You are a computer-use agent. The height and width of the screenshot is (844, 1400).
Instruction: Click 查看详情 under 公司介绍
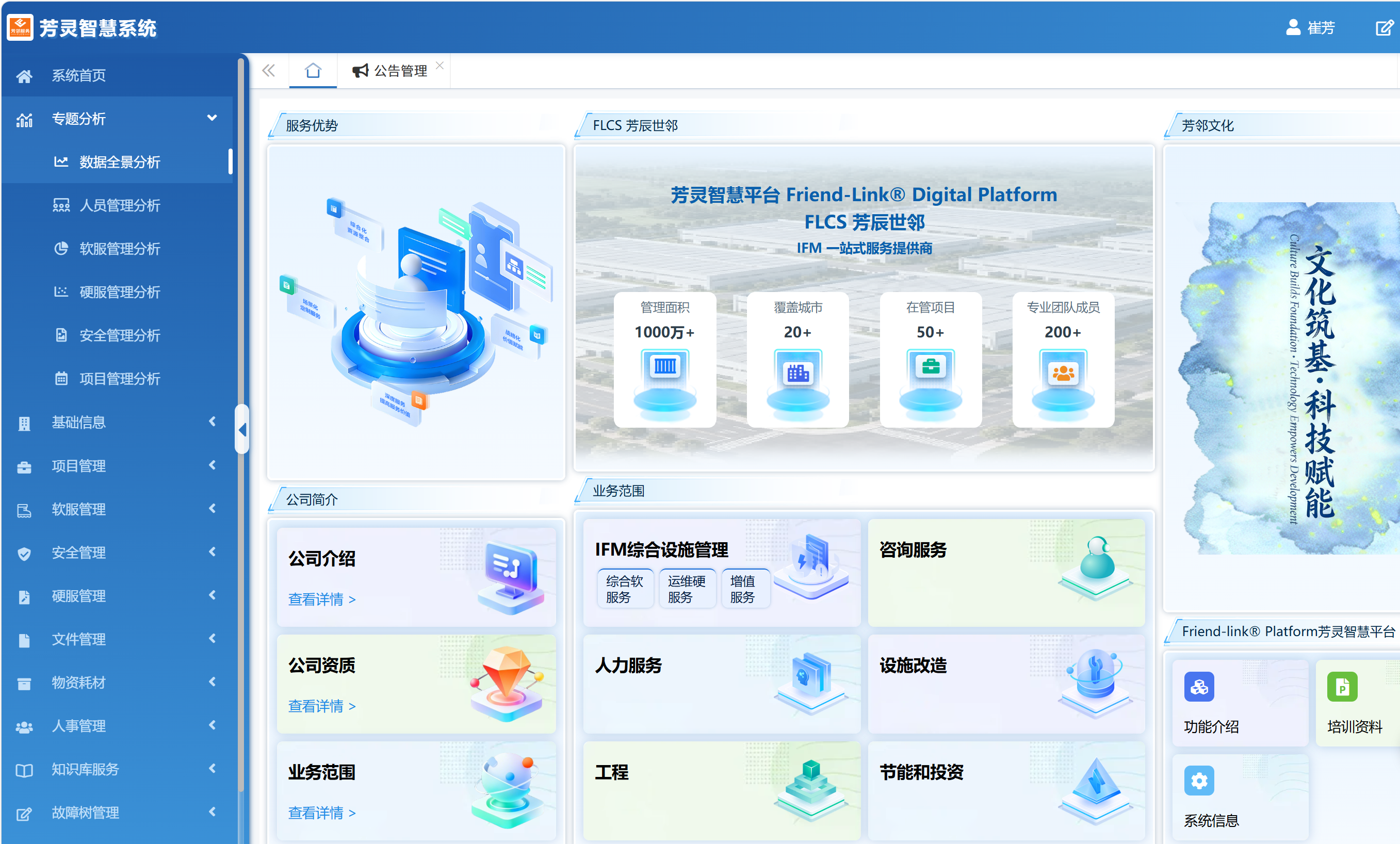click(322, 599)
